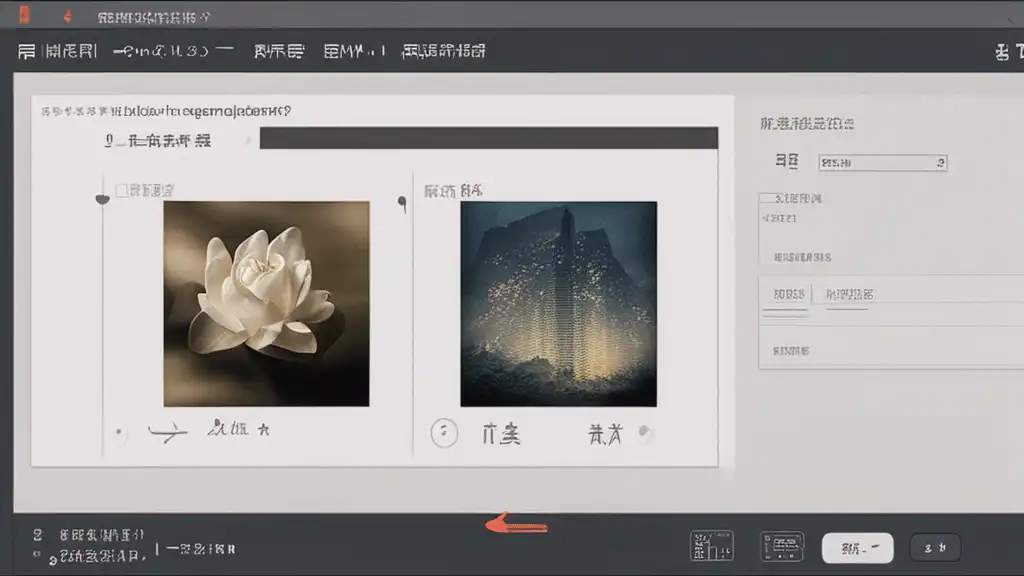Click the glowing skyscraper image thumbnail

coord(558,304)
